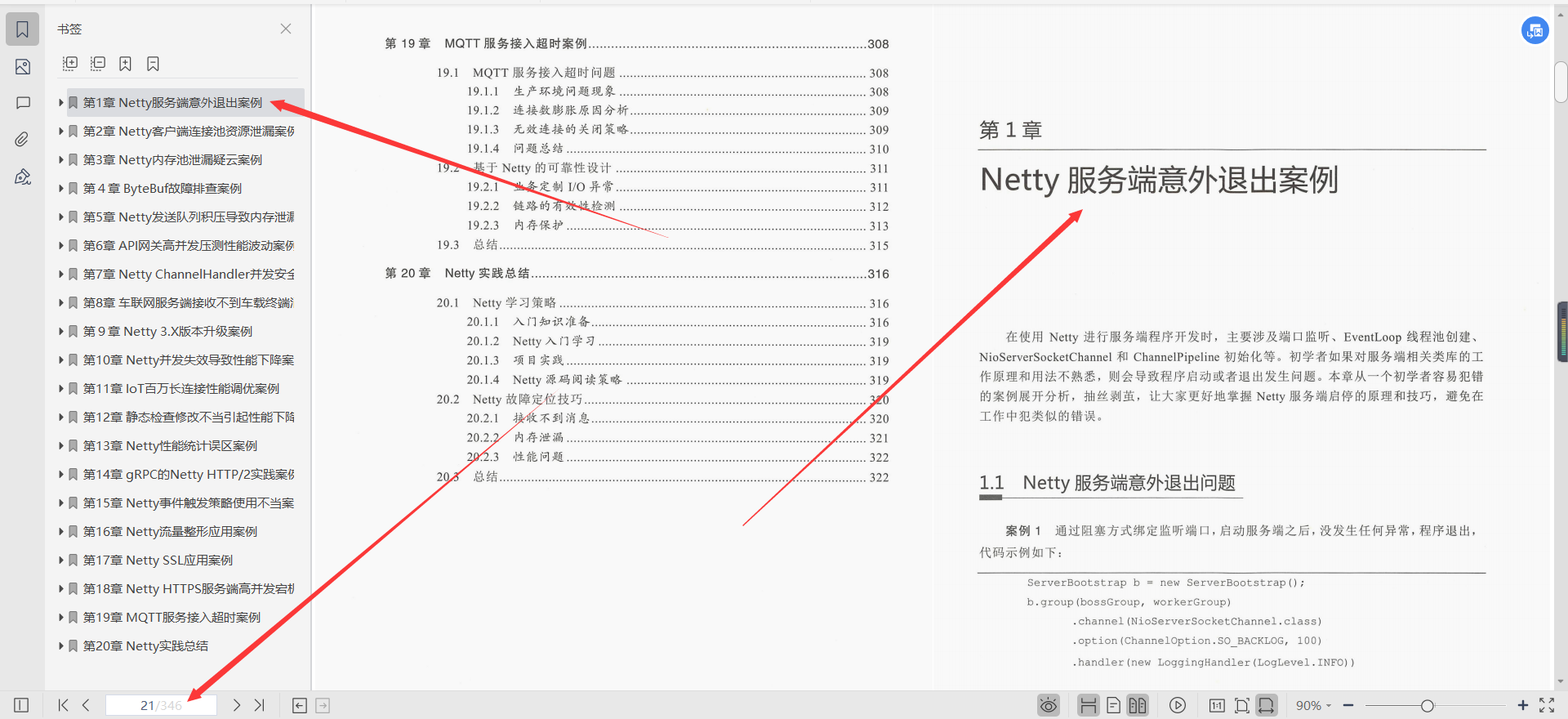Click TOC entry 19.3 总结
1568x719 pixels.
pos(662,245)
